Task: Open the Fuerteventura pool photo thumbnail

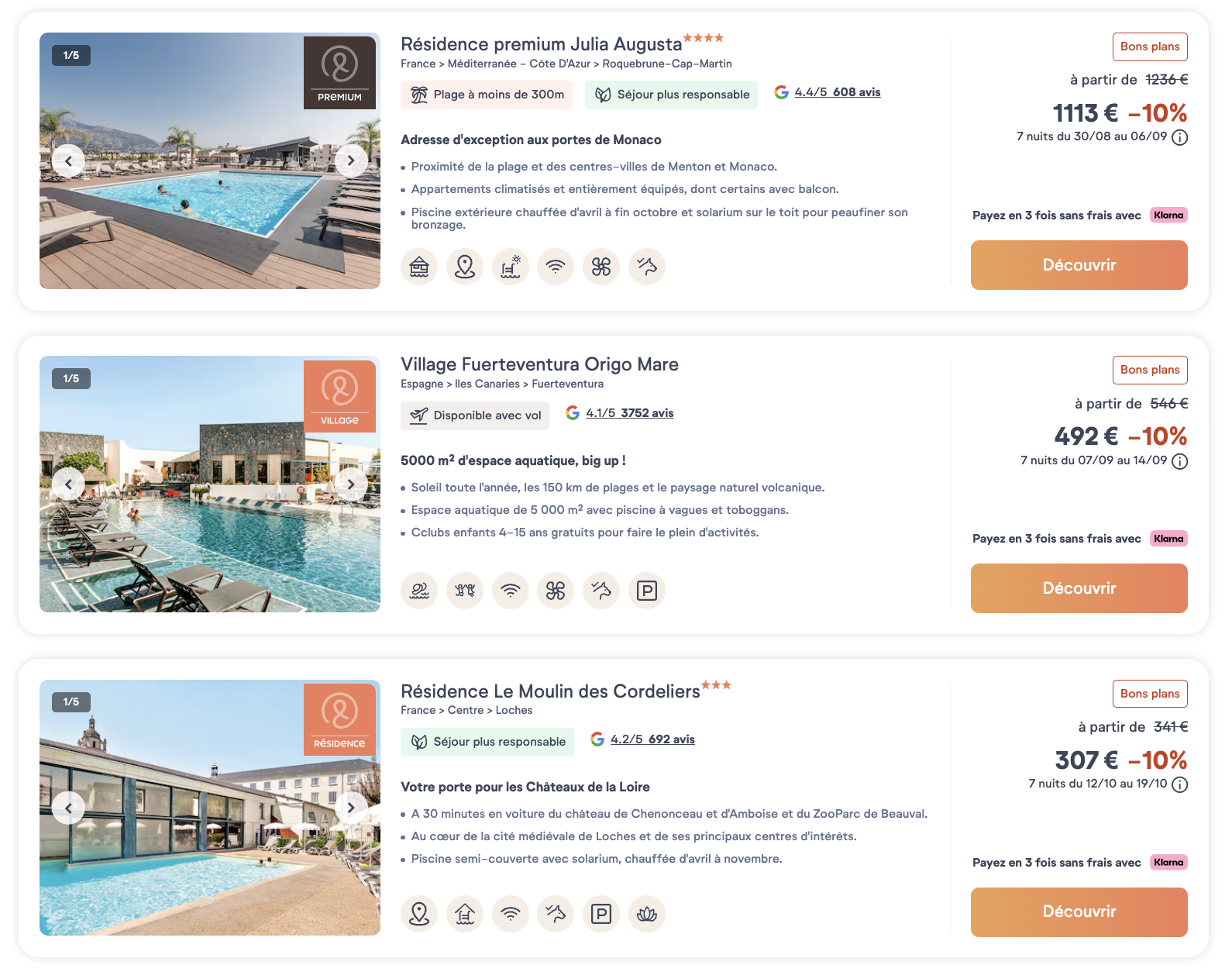Action: [210, 484]
